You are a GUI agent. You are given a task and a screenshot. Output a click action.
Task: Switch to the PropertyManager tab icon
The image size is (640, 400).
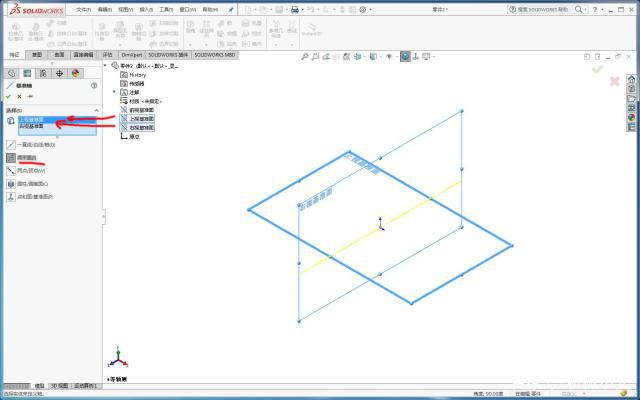coord(27,73)
